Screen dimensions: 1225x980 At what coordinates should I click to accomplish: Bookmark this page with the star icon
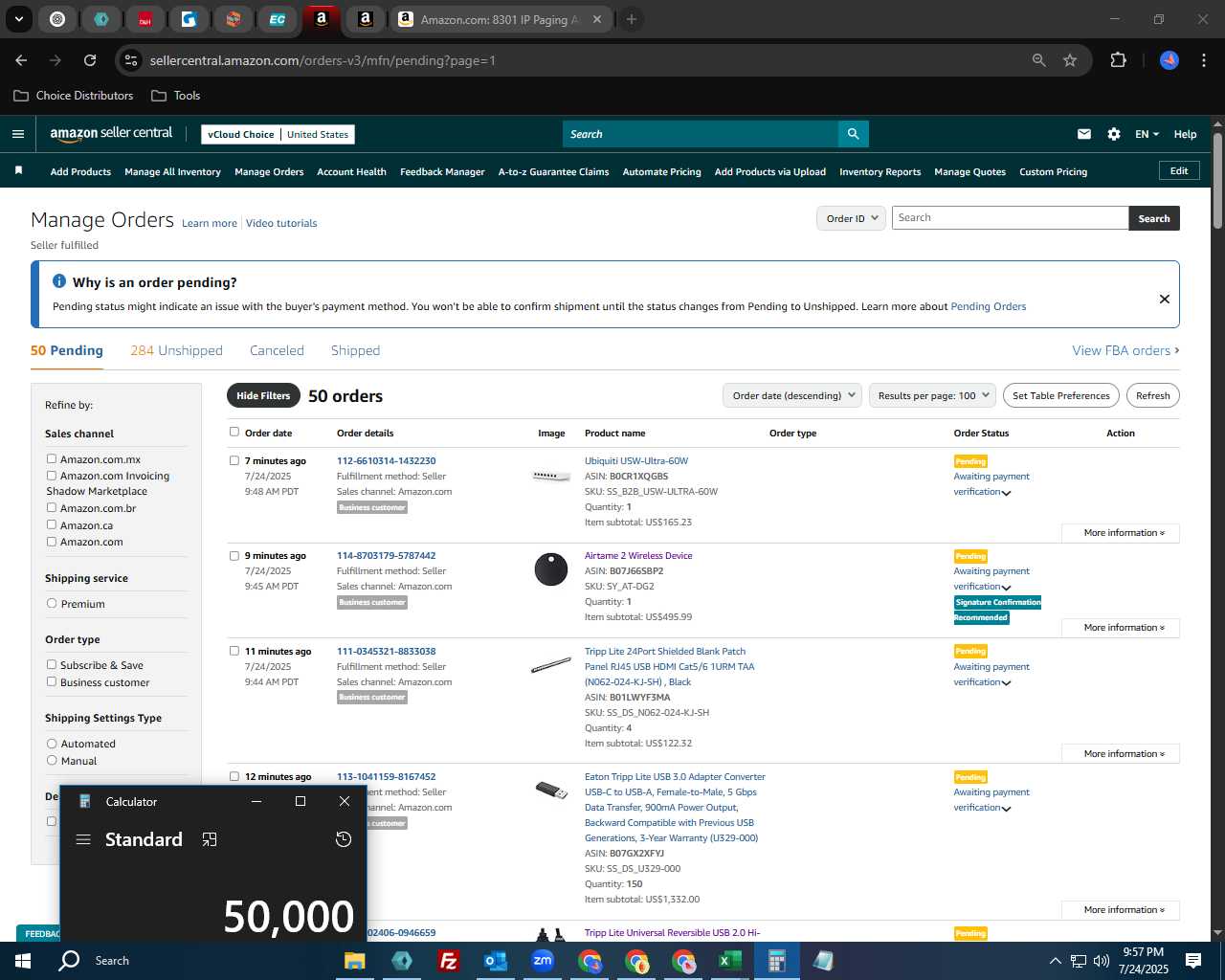1070,60
